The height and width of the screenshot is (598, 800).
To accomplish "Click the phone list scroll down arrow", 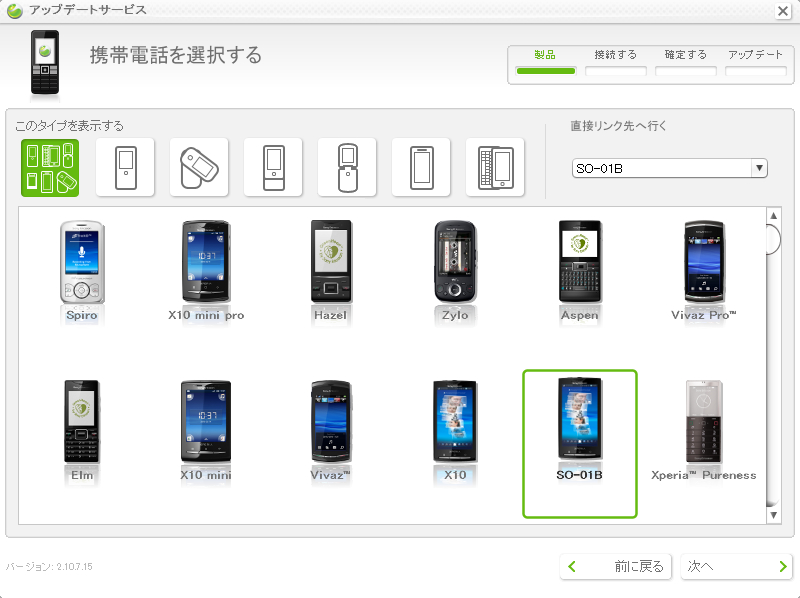I will [773, 515].
